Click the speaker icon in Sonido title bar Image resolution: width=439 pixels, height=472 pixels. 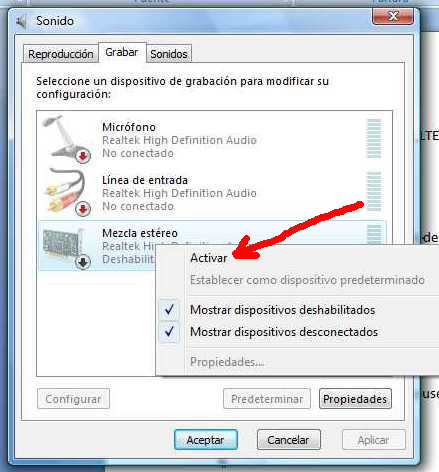pos(21,21)
